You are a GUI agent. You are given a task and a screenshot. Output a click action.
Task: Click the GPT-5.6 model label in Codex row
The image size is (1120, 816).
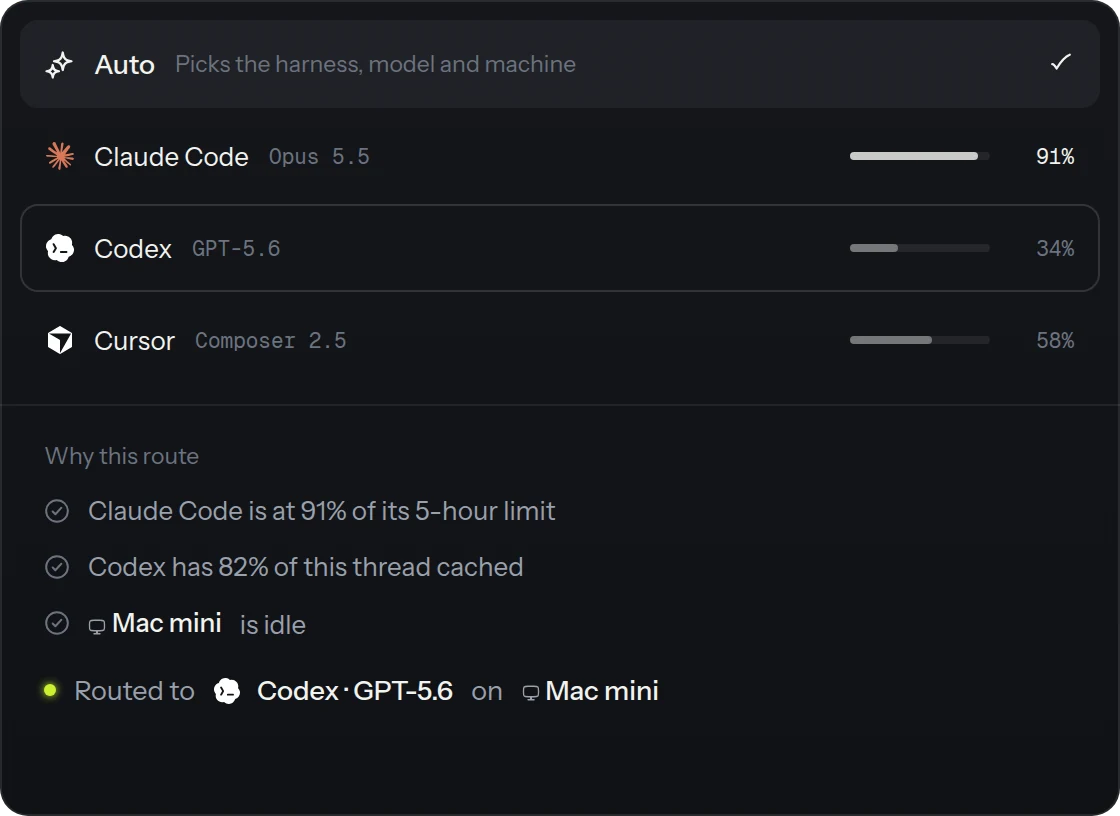pos(236,249)
